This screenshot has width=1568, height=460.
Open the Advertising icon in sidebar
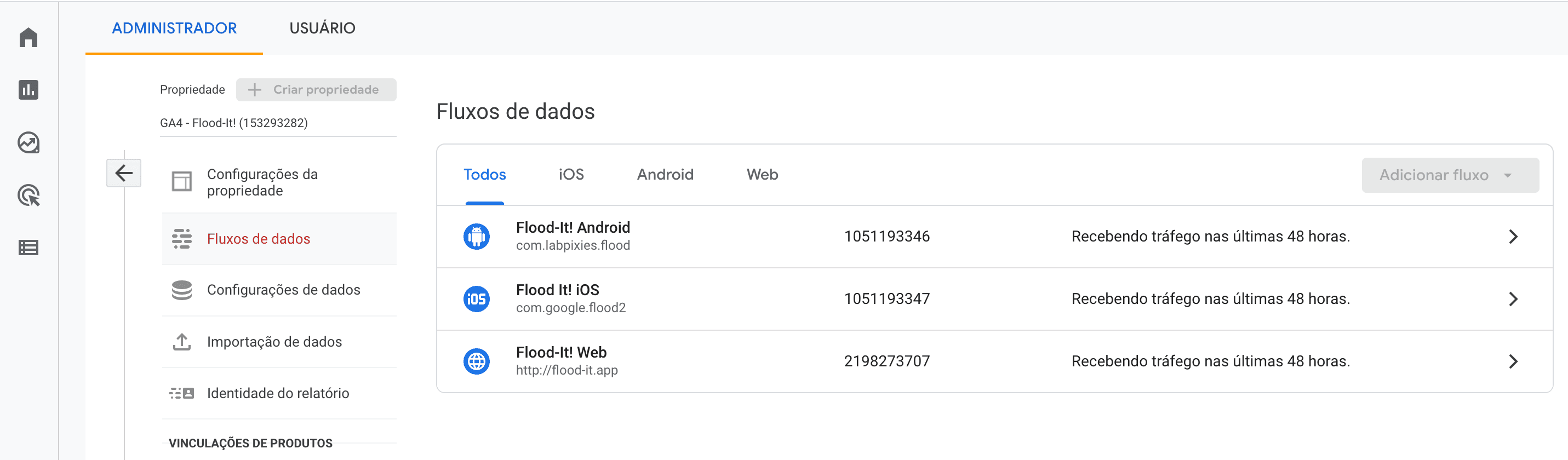tap(28, 196)
